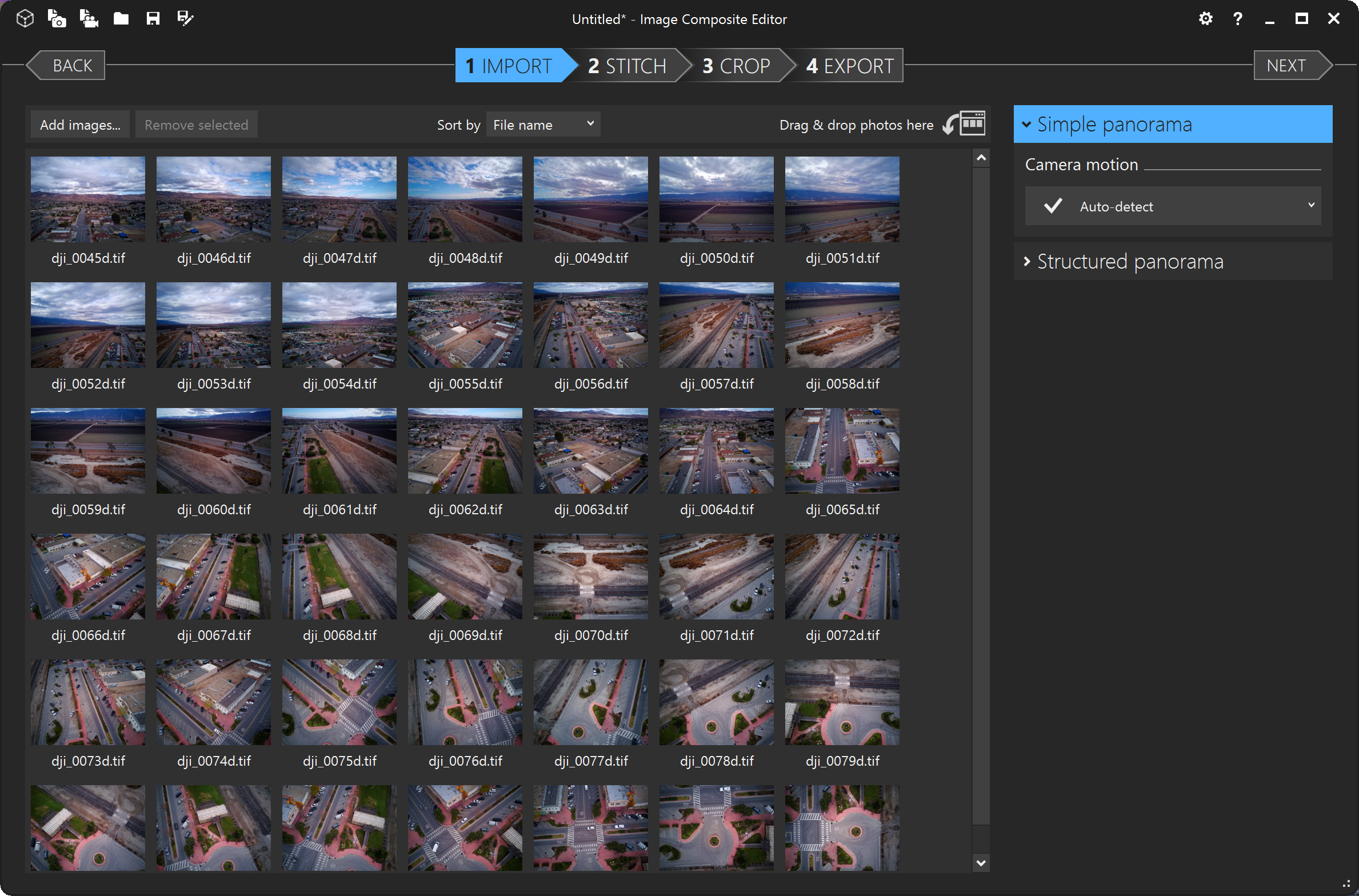Select thumbnail dji_0055d.tif
This screenshot has height=896, width=1359.
pos(465,325)
